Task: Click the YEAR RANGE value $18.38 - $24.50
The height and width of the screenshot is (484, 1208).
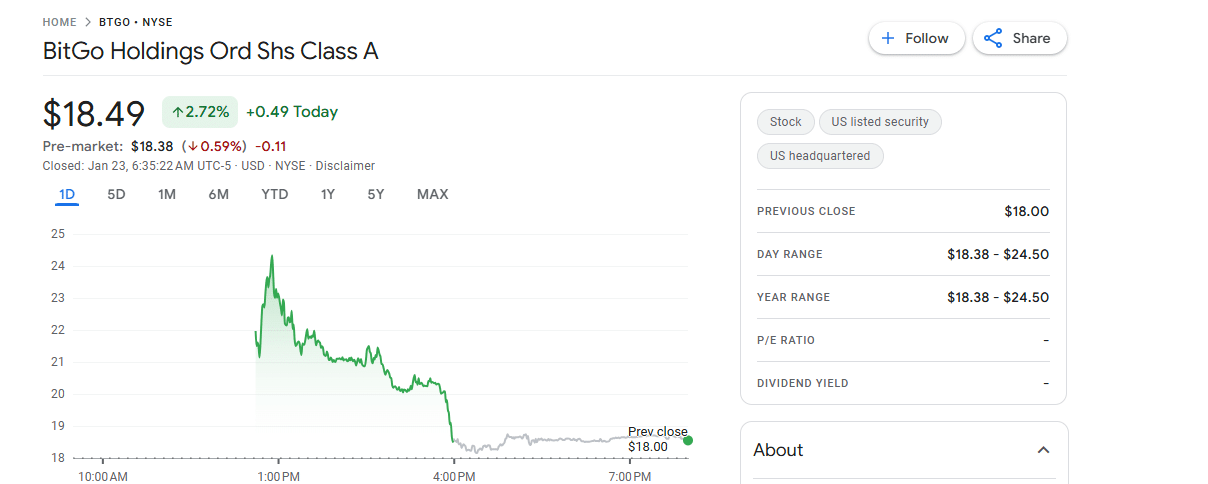Action: (x=998, y=297)
